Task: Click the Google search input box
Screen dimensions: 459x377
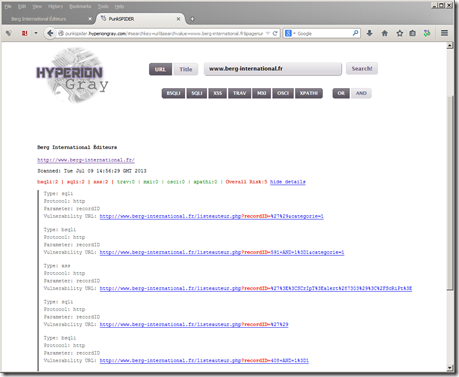Action: click(x=323, y=33)
